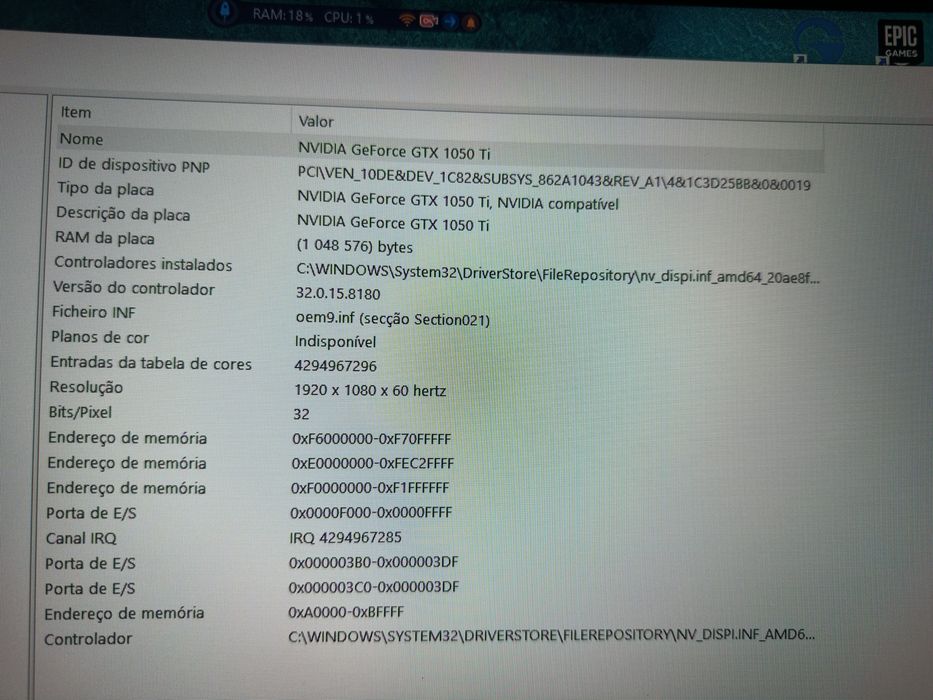
Task: Click I/O port value 0x000003B0-0x000003DF
Action: pos(373,562)
